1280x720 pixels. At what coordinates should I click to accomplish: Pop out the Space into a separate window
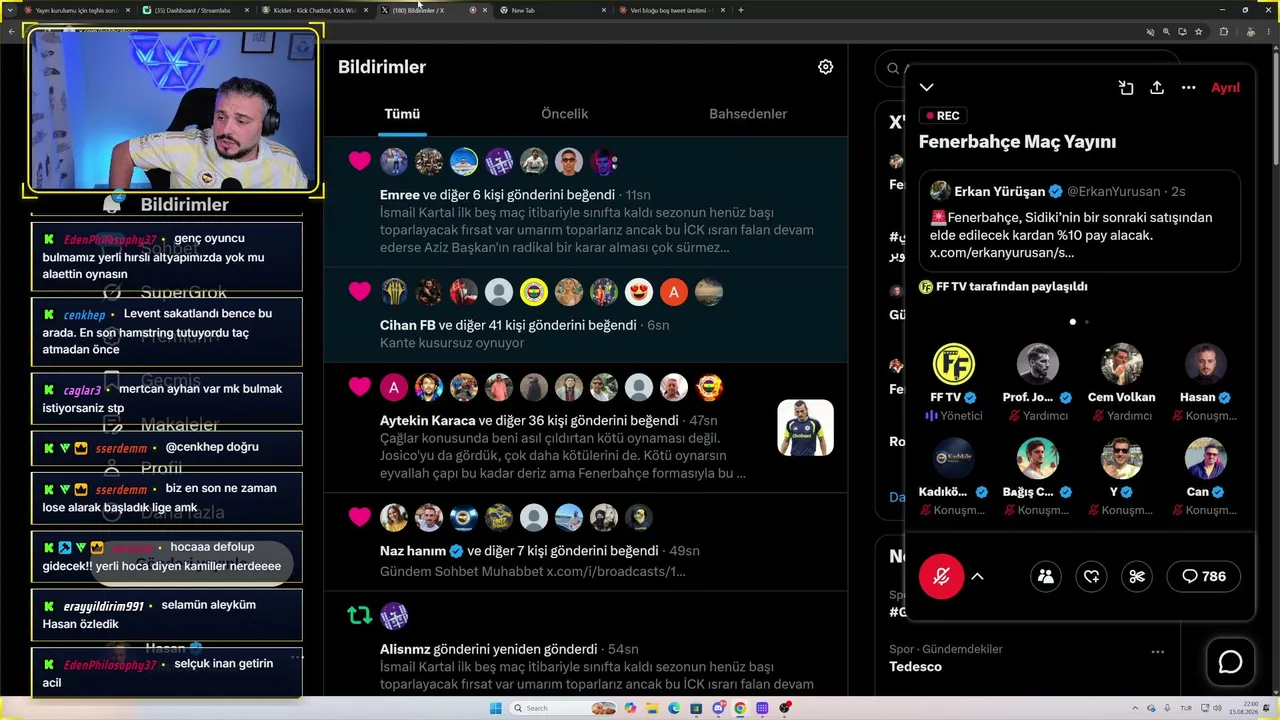pos(1126,88)
